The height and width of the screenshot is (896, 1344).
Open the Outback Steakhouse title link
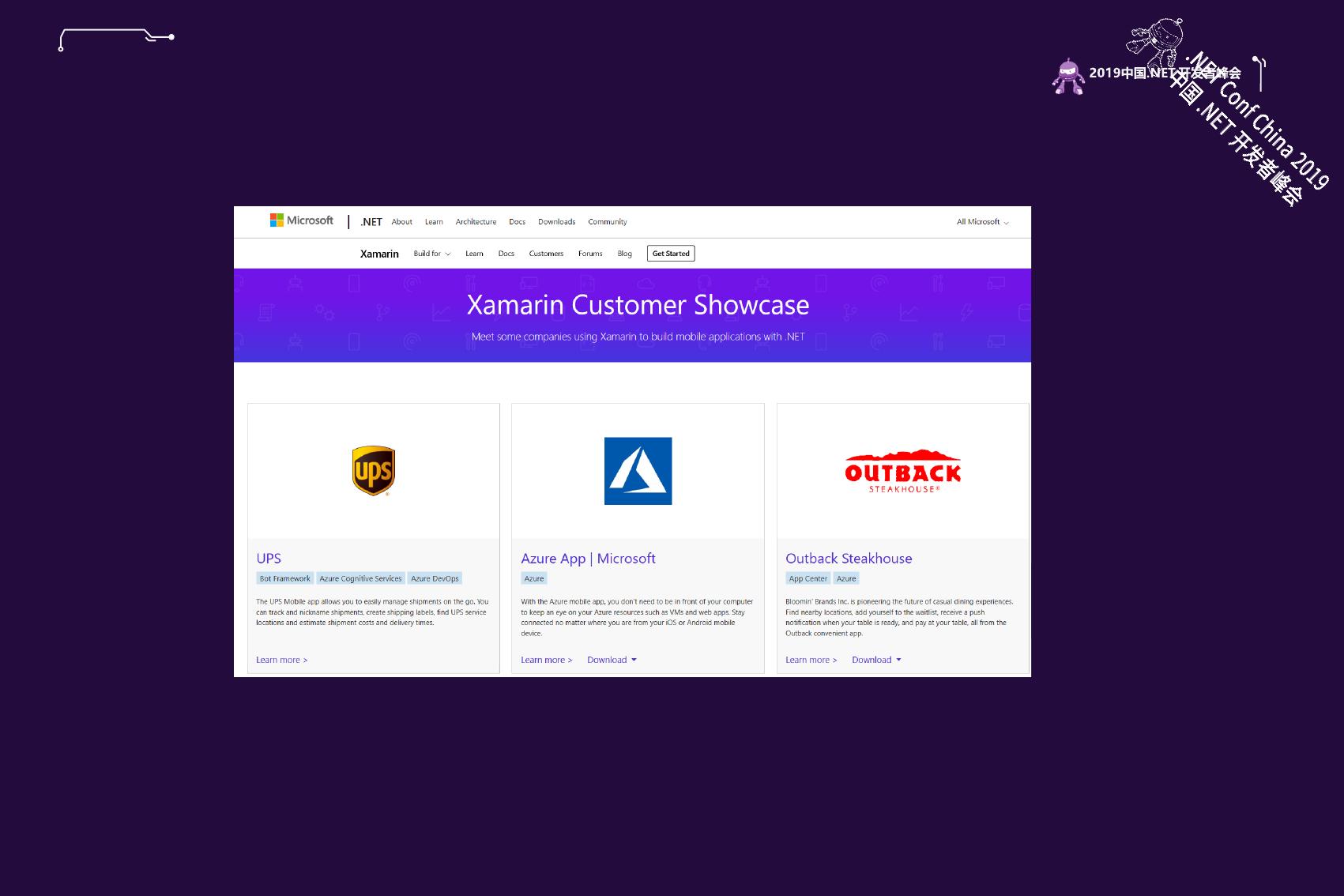tap(849, 559)
